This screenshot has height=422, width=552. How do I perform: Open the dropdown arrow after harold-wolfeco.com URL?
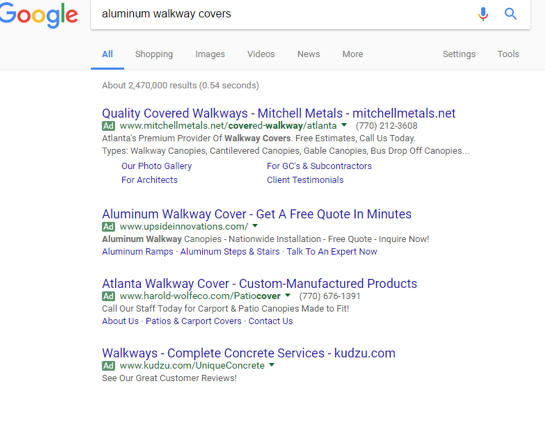point(288,295)
